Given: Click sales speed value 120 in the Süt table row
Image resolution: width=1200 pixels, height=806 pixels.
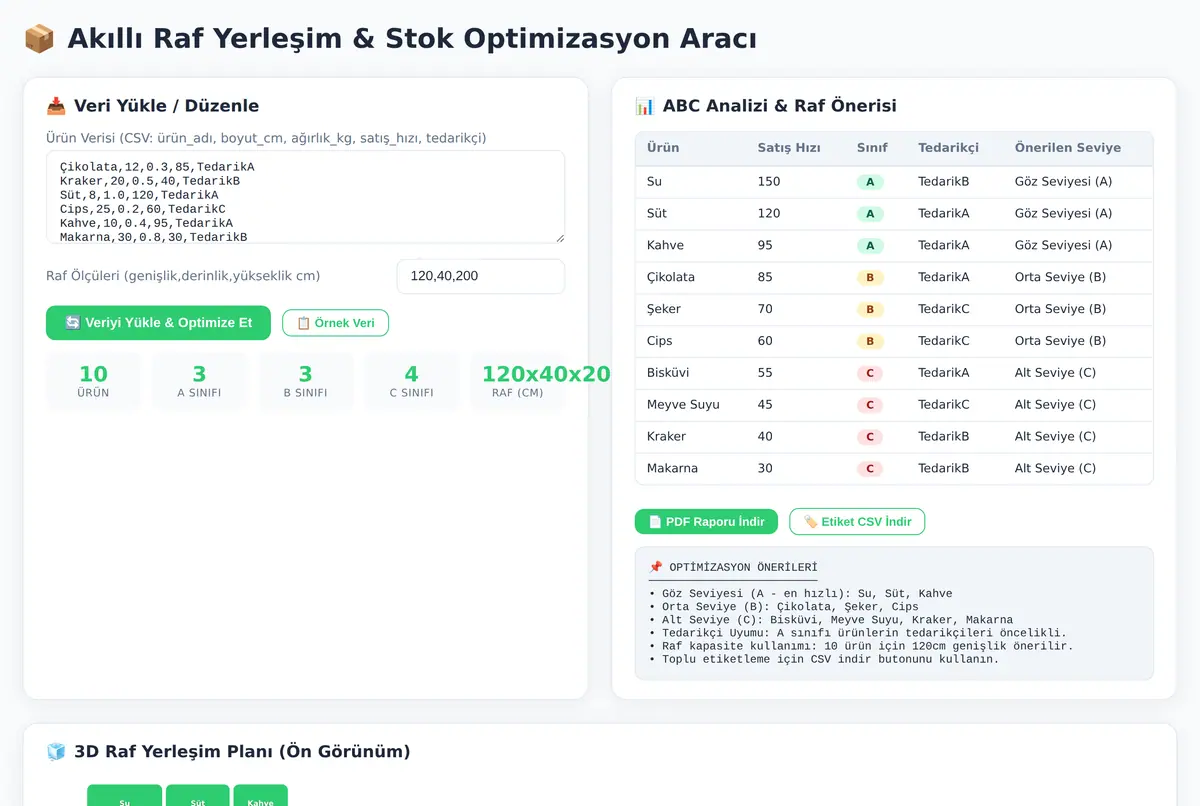Looking at the screenshot, I should coord(769,214).
